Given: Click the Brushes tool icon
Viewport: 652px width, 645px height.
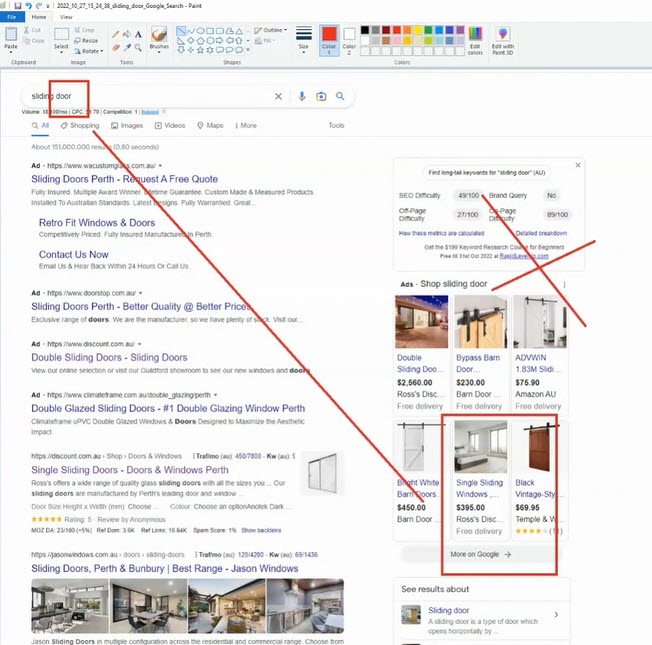Looking at the screenshot, I should (159, 34).
